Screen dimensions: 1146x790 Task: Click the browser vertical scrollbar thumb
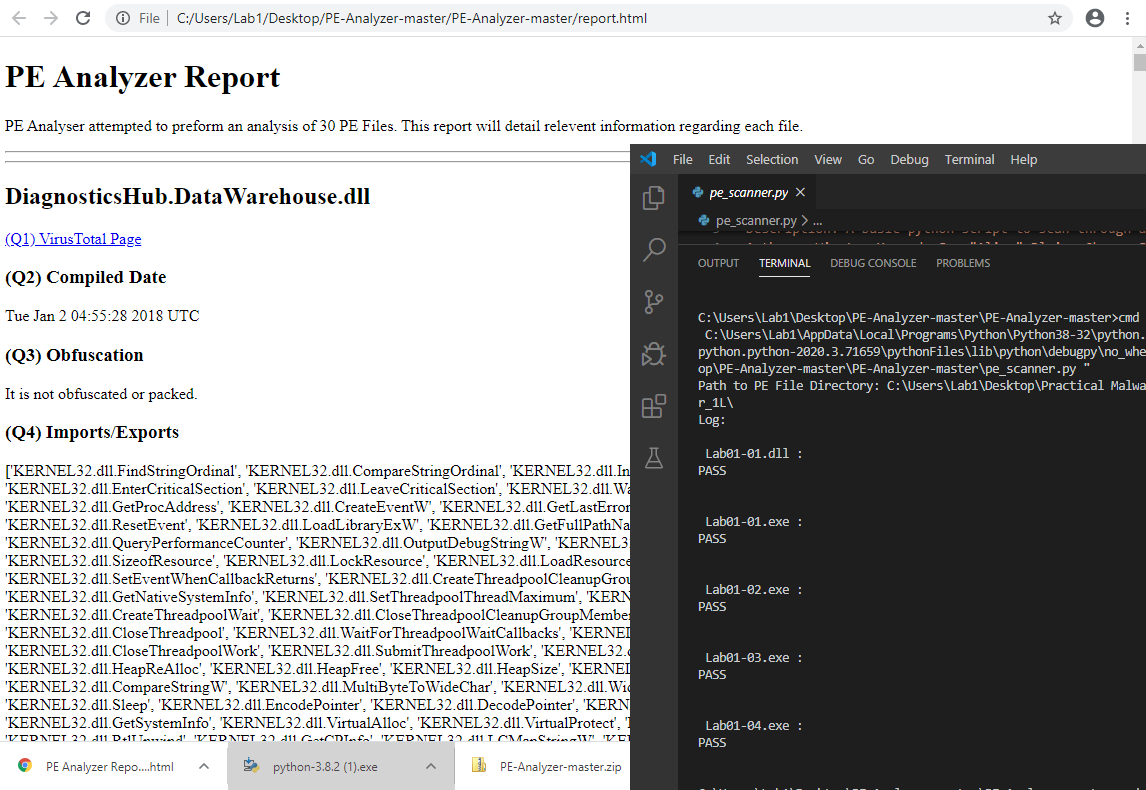1139,61
